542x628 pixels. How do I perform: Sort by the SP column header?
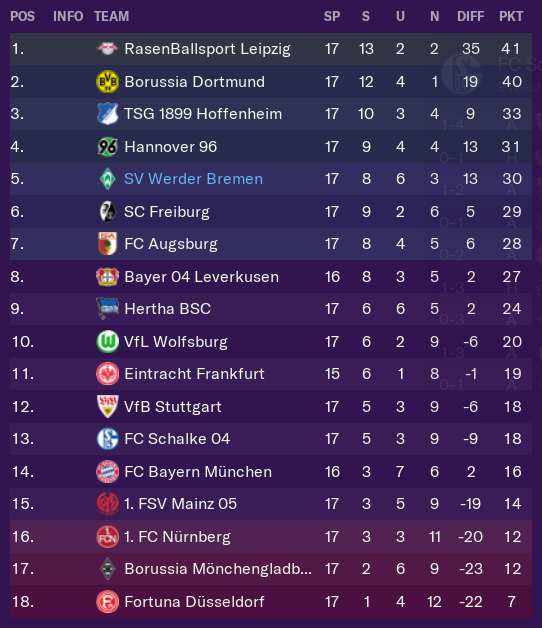[332, 16]
